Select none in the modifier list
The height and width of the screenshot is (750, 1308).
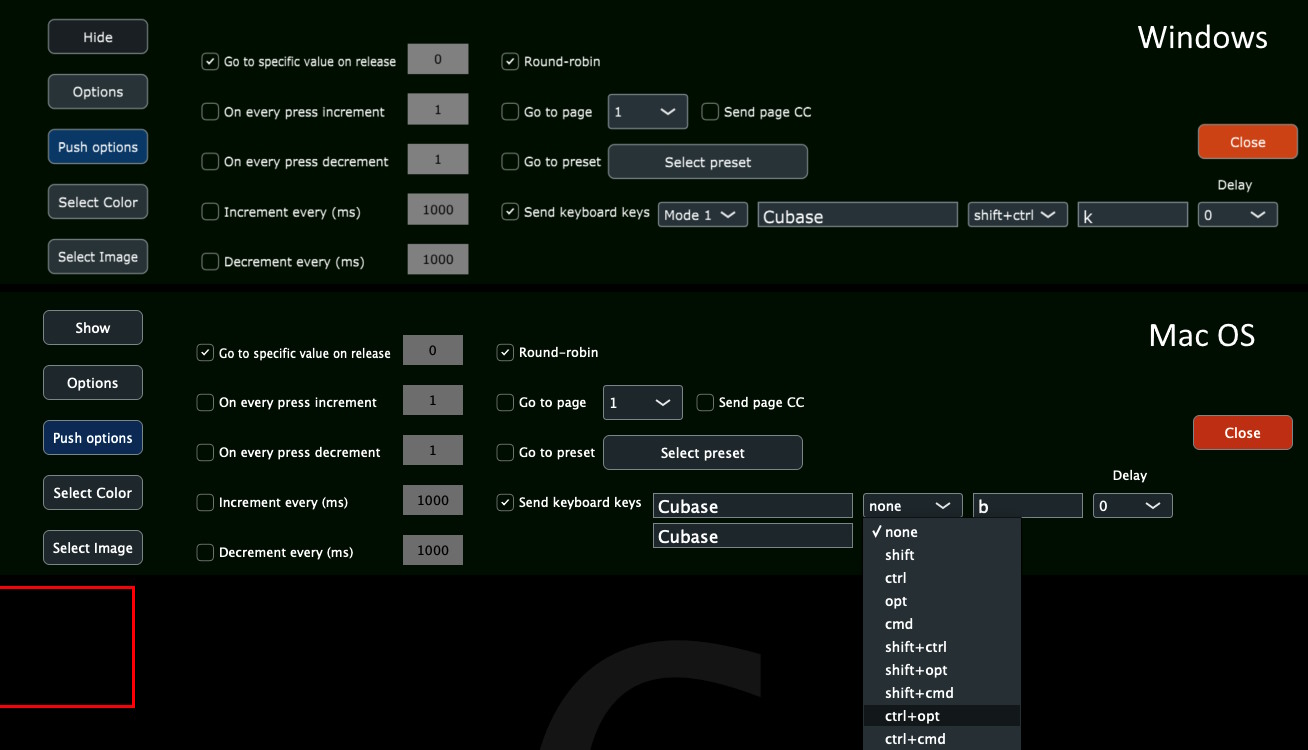point(942,532)
